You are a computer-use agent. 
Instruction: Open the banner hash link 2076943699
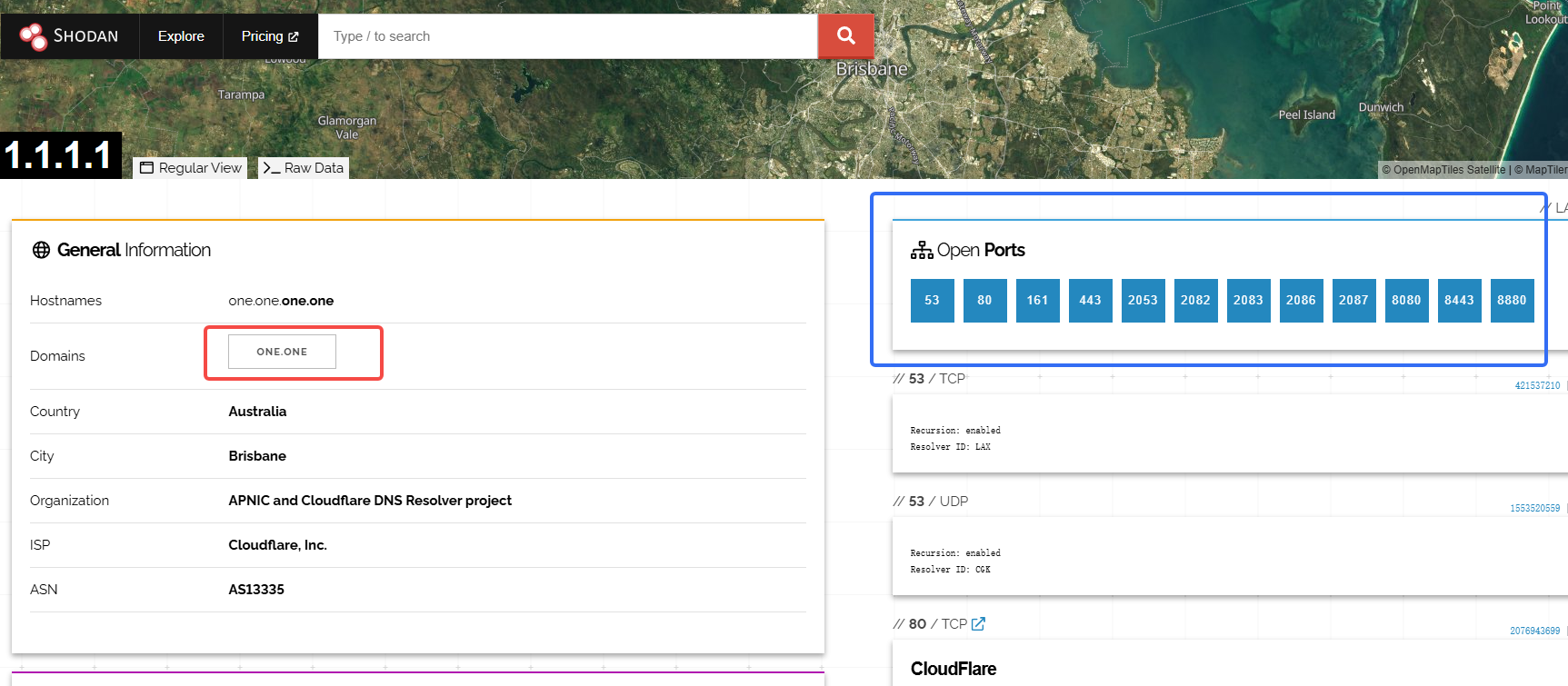click(x=1535, y=631)
